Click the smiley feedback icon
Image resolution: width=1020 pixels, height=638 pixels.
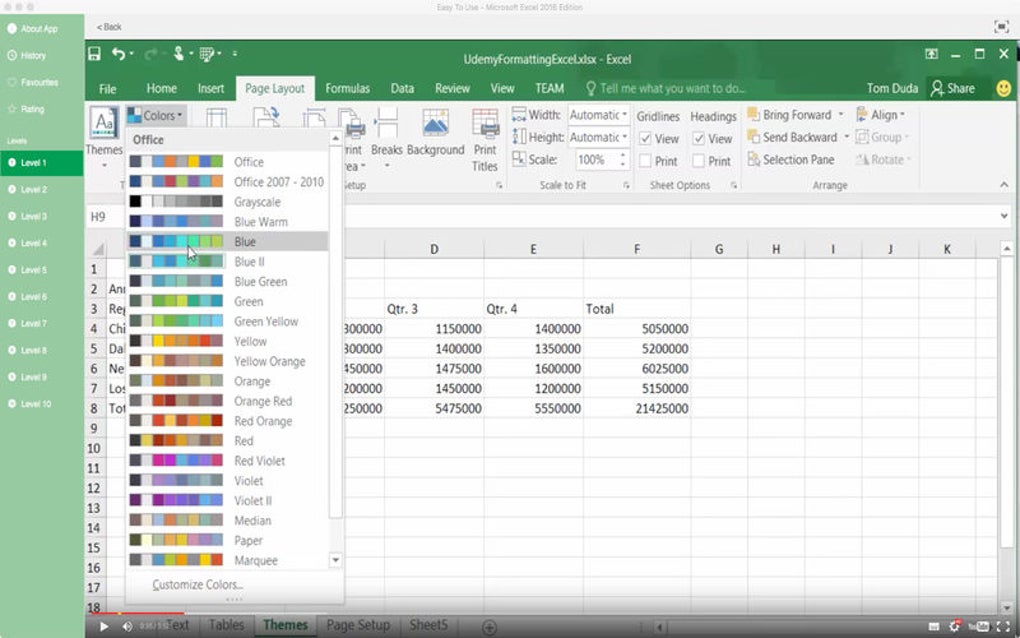tap(1003, 88)
